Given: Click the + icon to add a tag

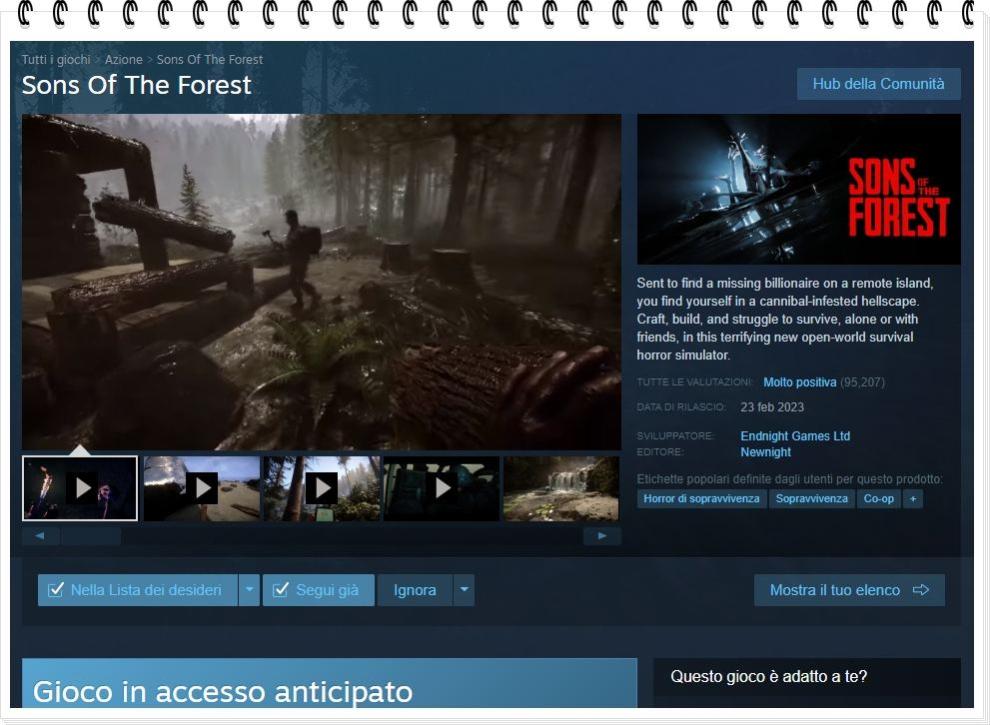Looking at the screenshot, I should pos(912,498).
